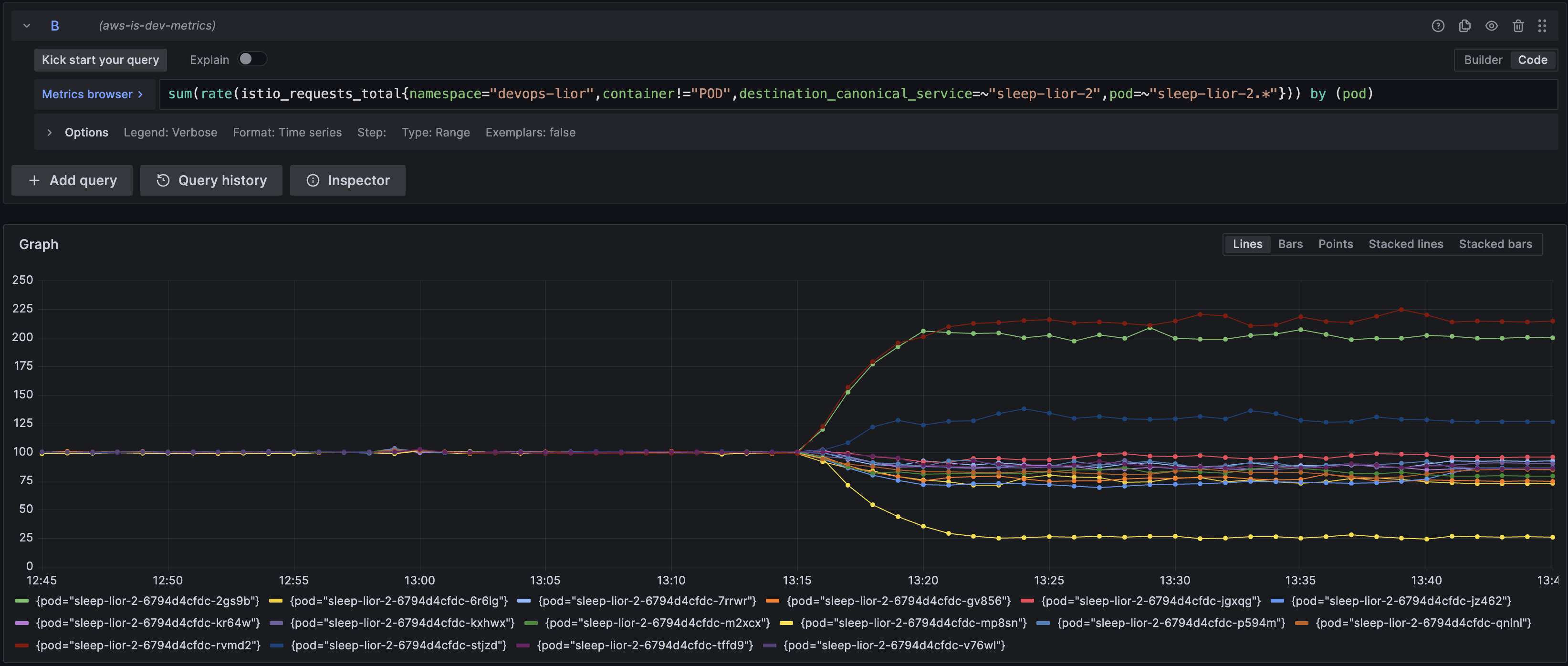Screen dimensions: 1568x666
Task: Collapse query B row chevron
Action: (x=27, y=26)
